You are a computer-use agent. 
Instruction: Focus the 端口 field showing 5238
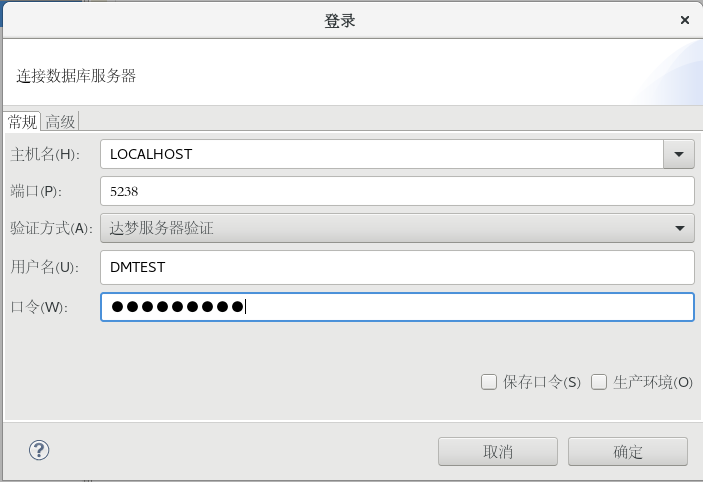[397, 191]
